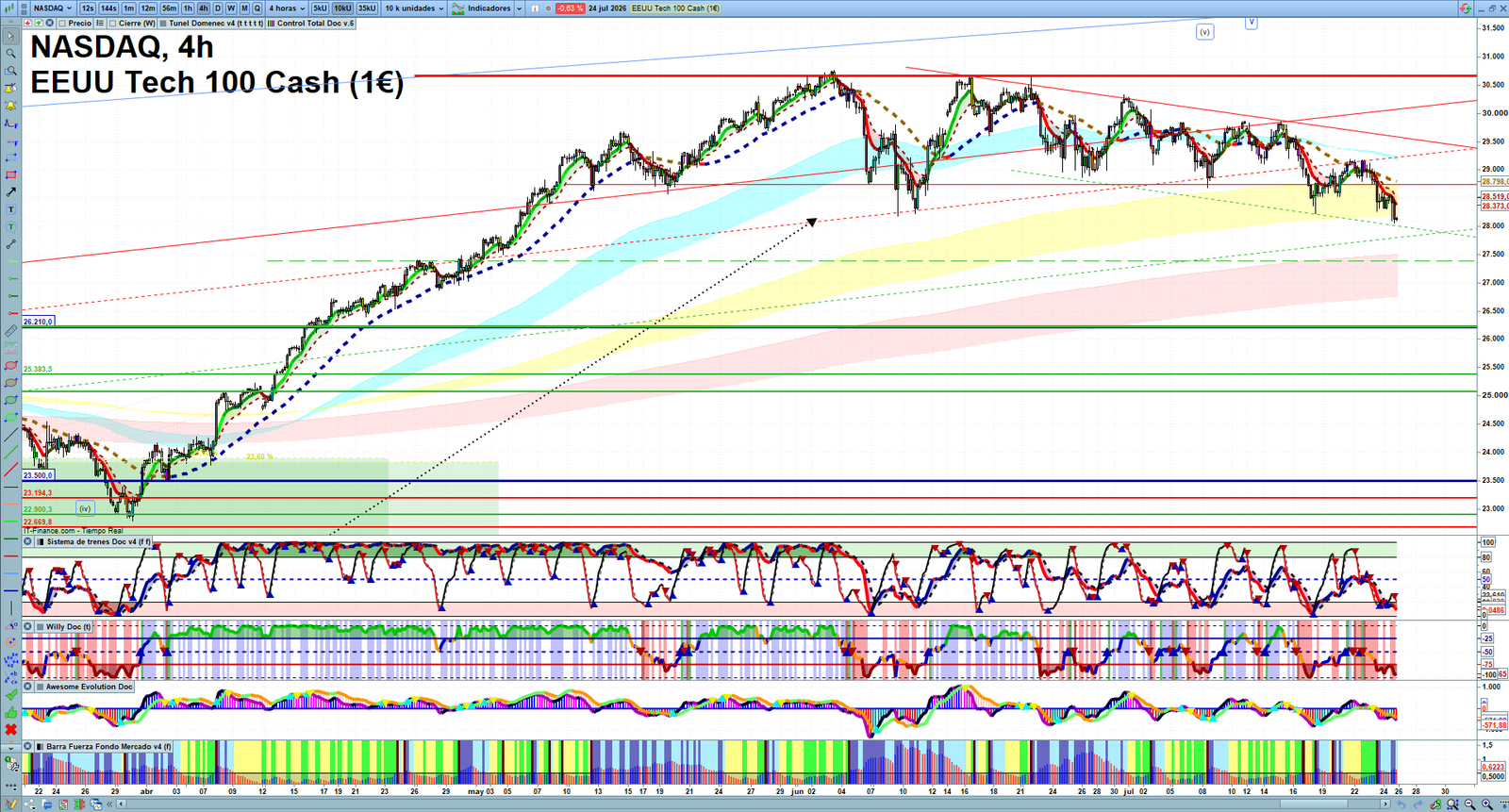
Task: Switch to the 12s timeframe
Action: tap(88, 8)
